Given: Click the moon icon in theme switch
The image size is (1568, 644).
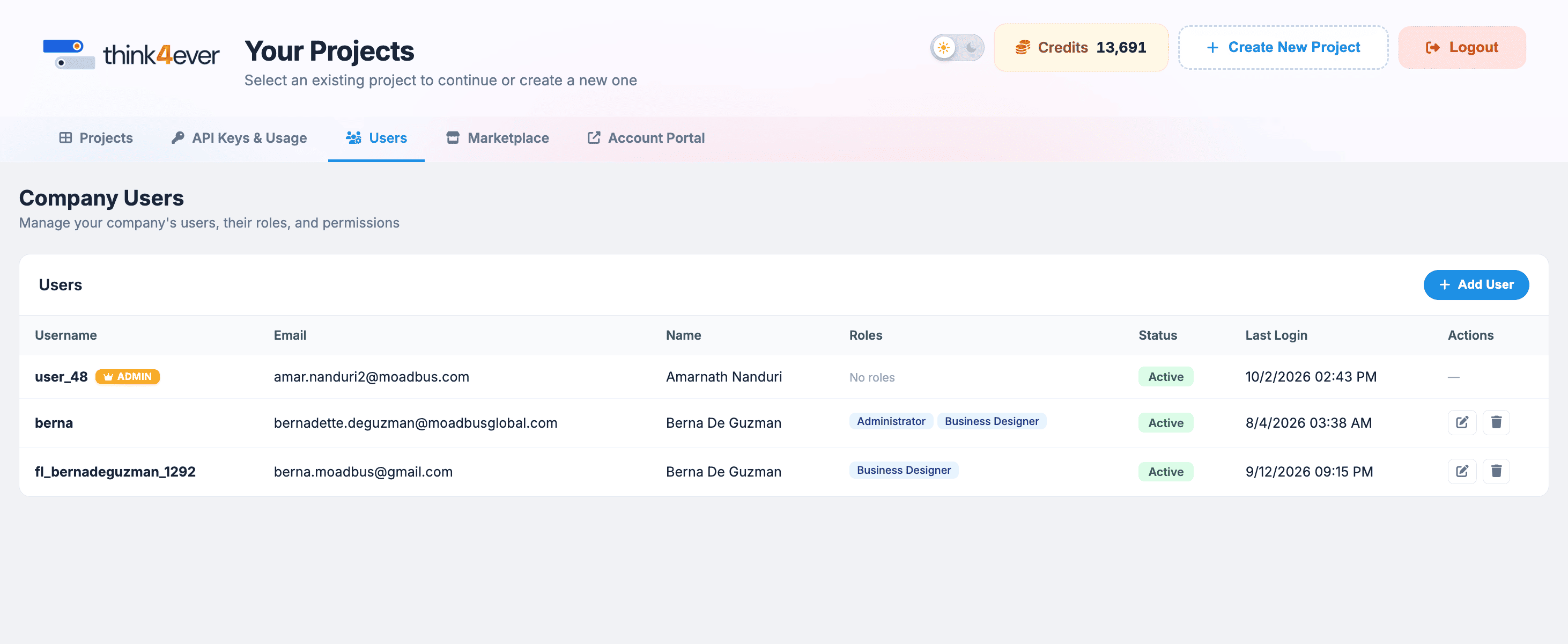Looking at the screenshot, I should [x=972, y=48].
